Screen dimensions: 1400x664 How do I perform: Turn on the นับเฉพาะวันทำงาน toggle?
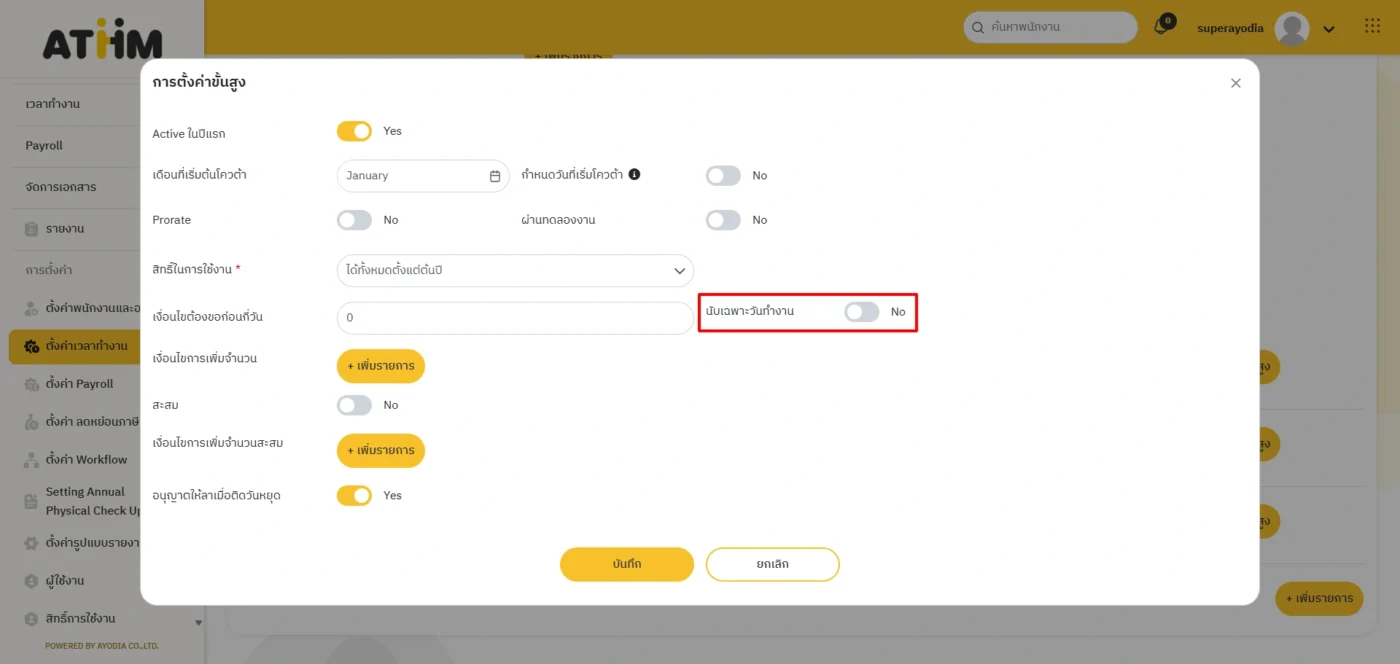coord(861,312)
